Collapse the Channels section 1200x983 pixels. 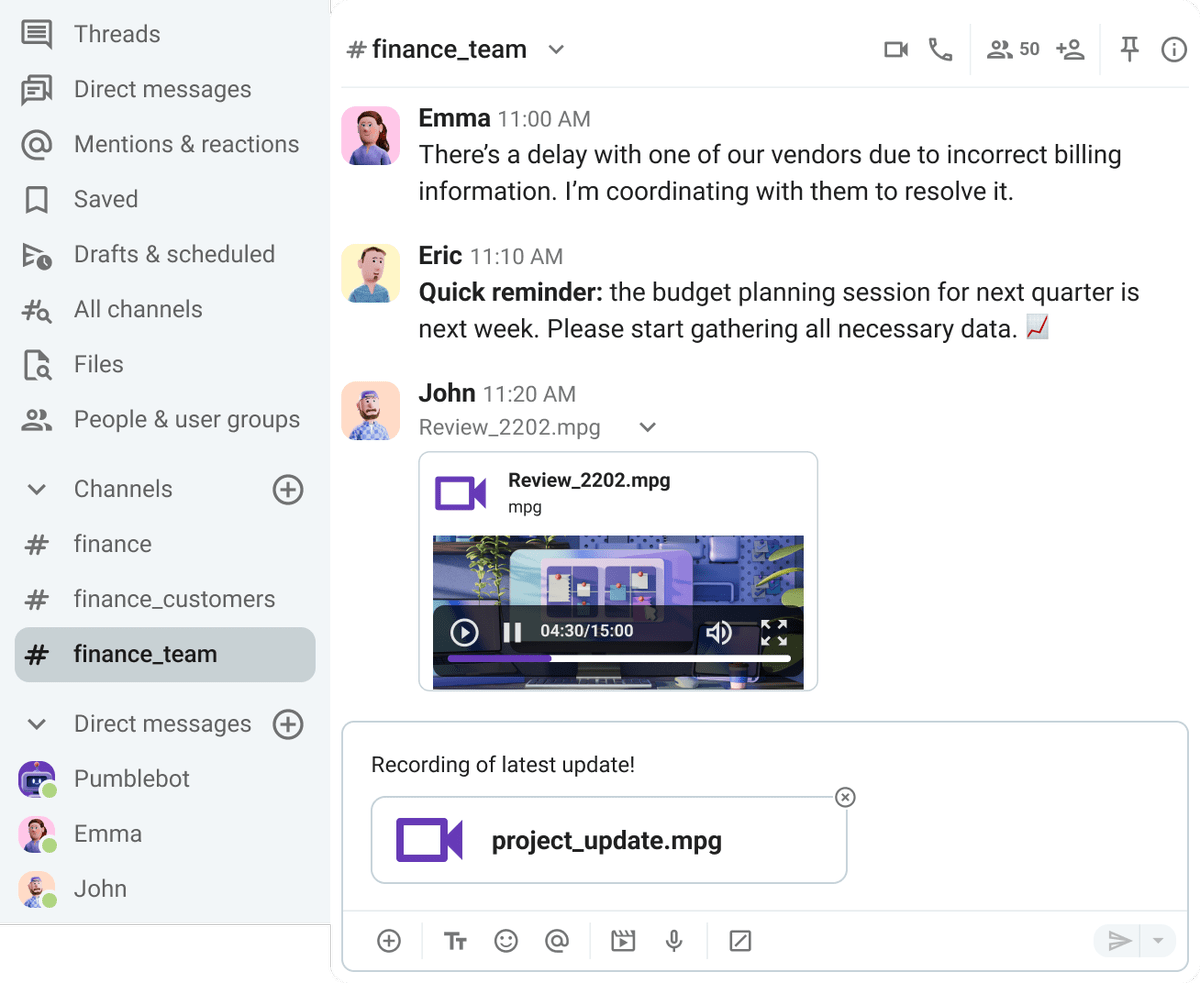click(x=35, y=489)
